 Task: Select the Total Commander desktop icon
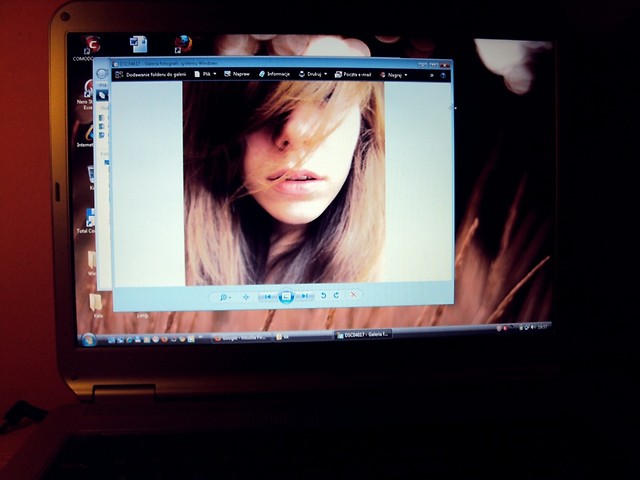click(x=87, y=220)
